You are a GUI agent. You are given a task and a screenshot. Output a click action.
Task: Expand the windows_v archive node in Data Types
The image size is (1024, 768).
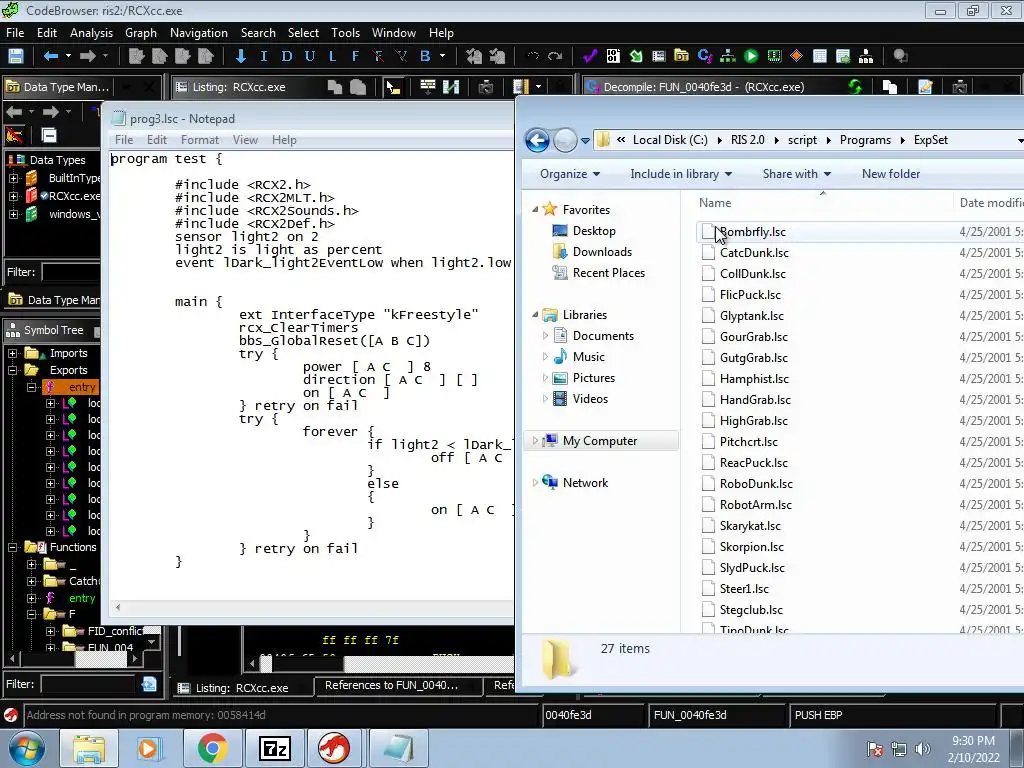click(x=13, y=214)
